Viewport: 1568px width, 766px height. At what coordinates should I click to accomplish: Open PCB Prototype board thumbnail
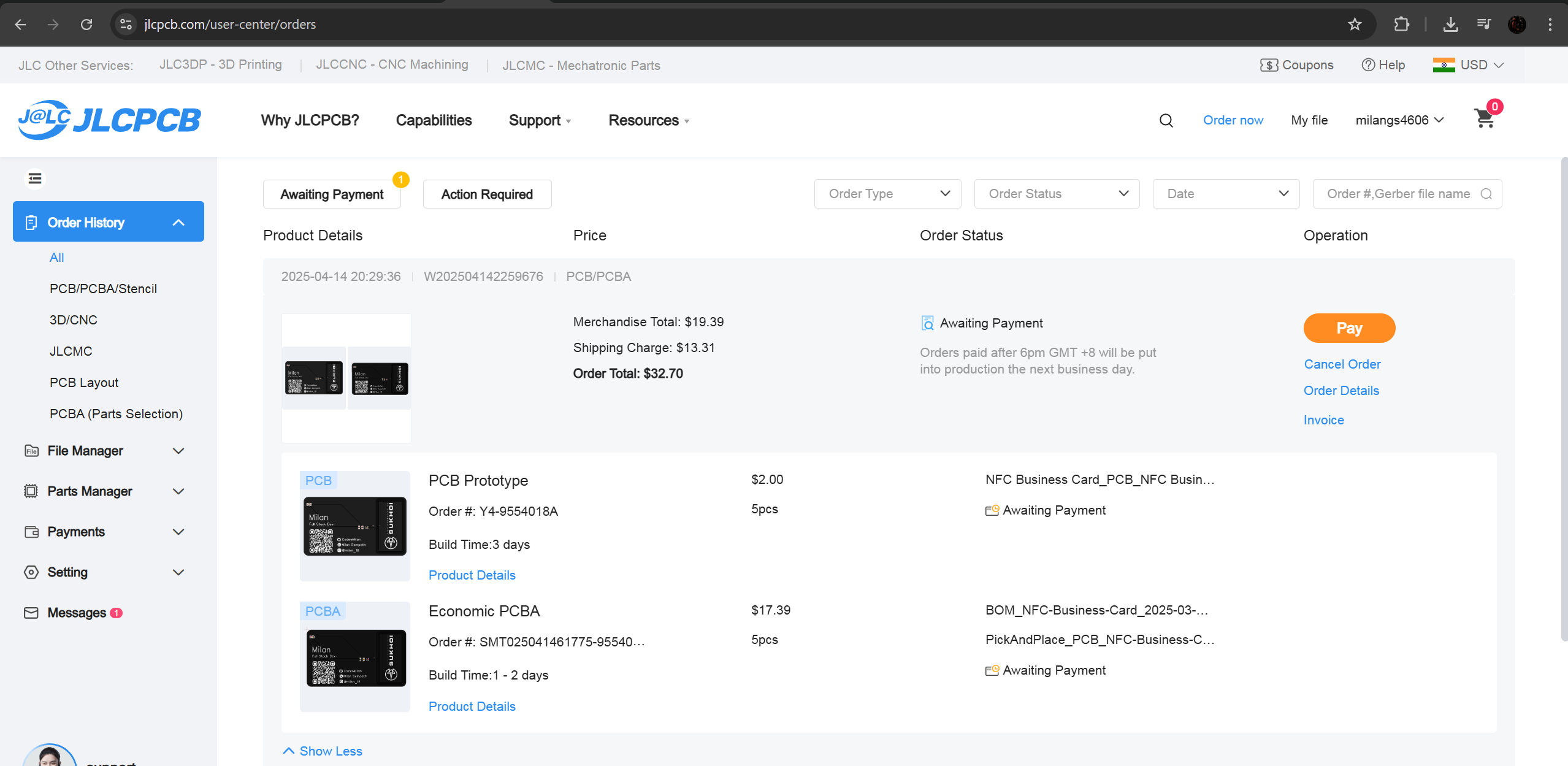pos(354,526)
